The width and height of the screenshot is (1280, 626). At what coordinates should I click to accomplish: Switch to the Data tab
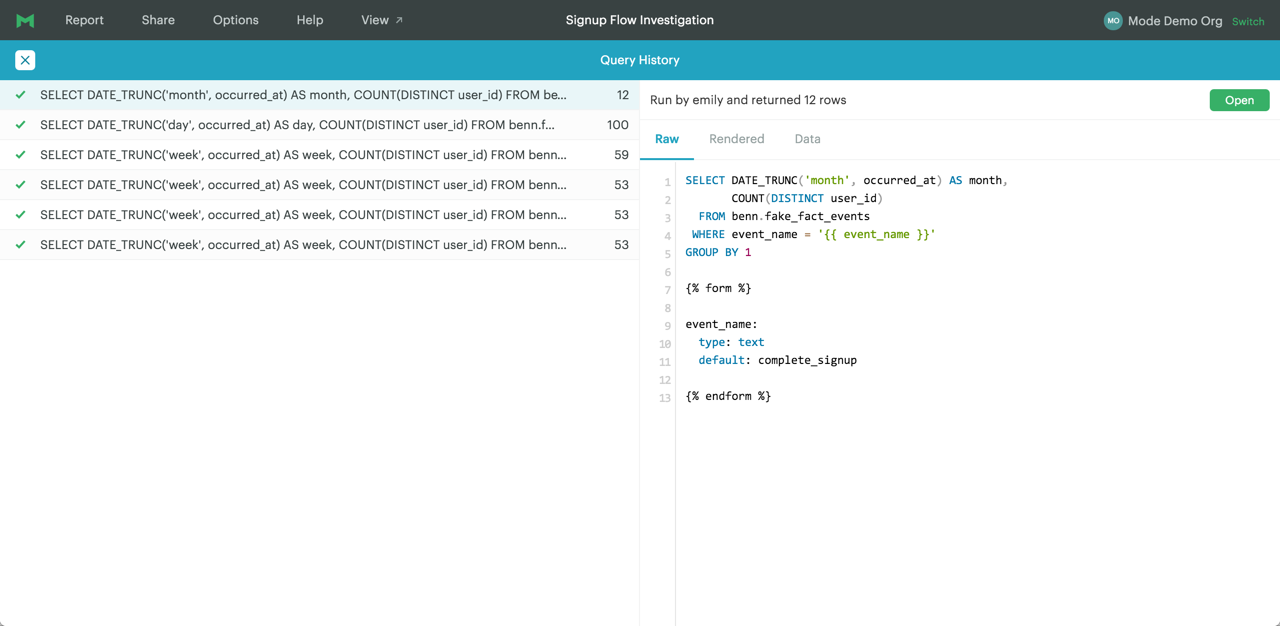pyautogui.click(x=807, y=139)
